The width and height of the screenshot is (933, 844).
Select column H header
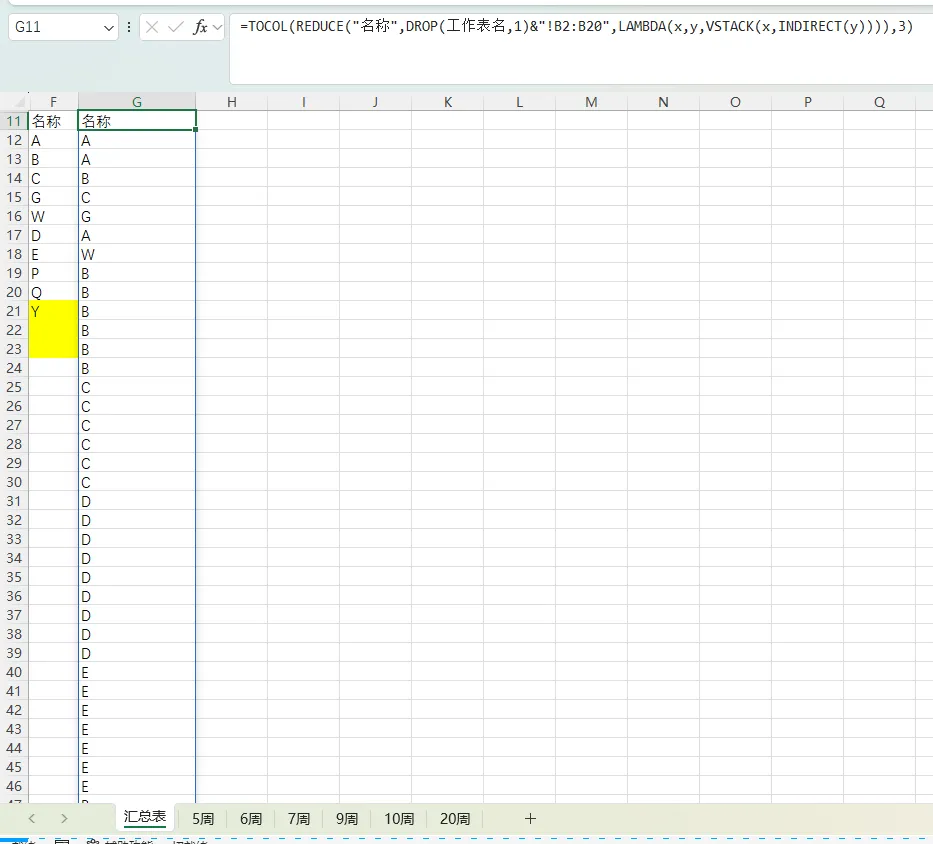tap(232, 102)
